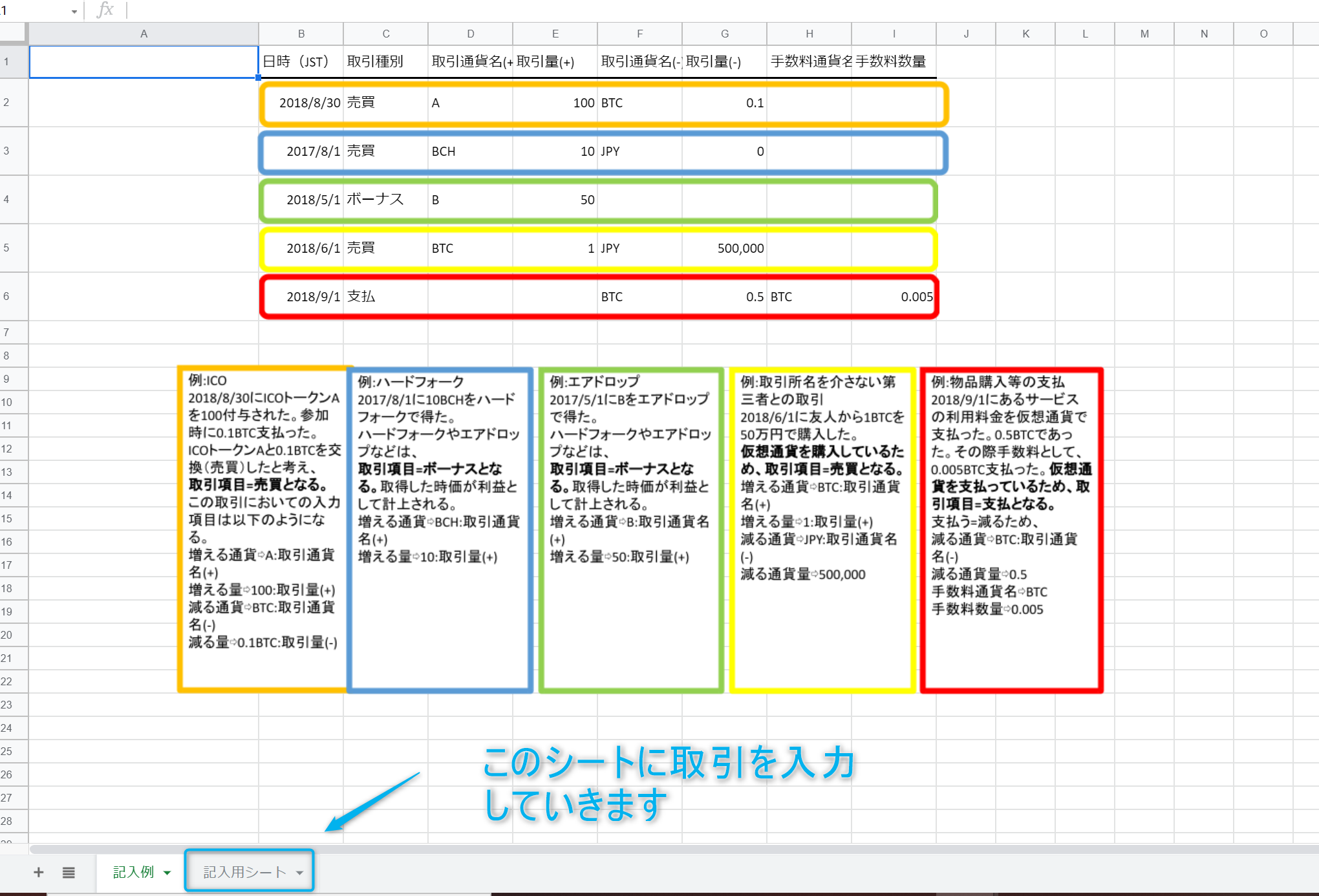Click the 取引量(-) header cell
The image size is (1319, 896).
pyautogui.click(x=725, y=62)
